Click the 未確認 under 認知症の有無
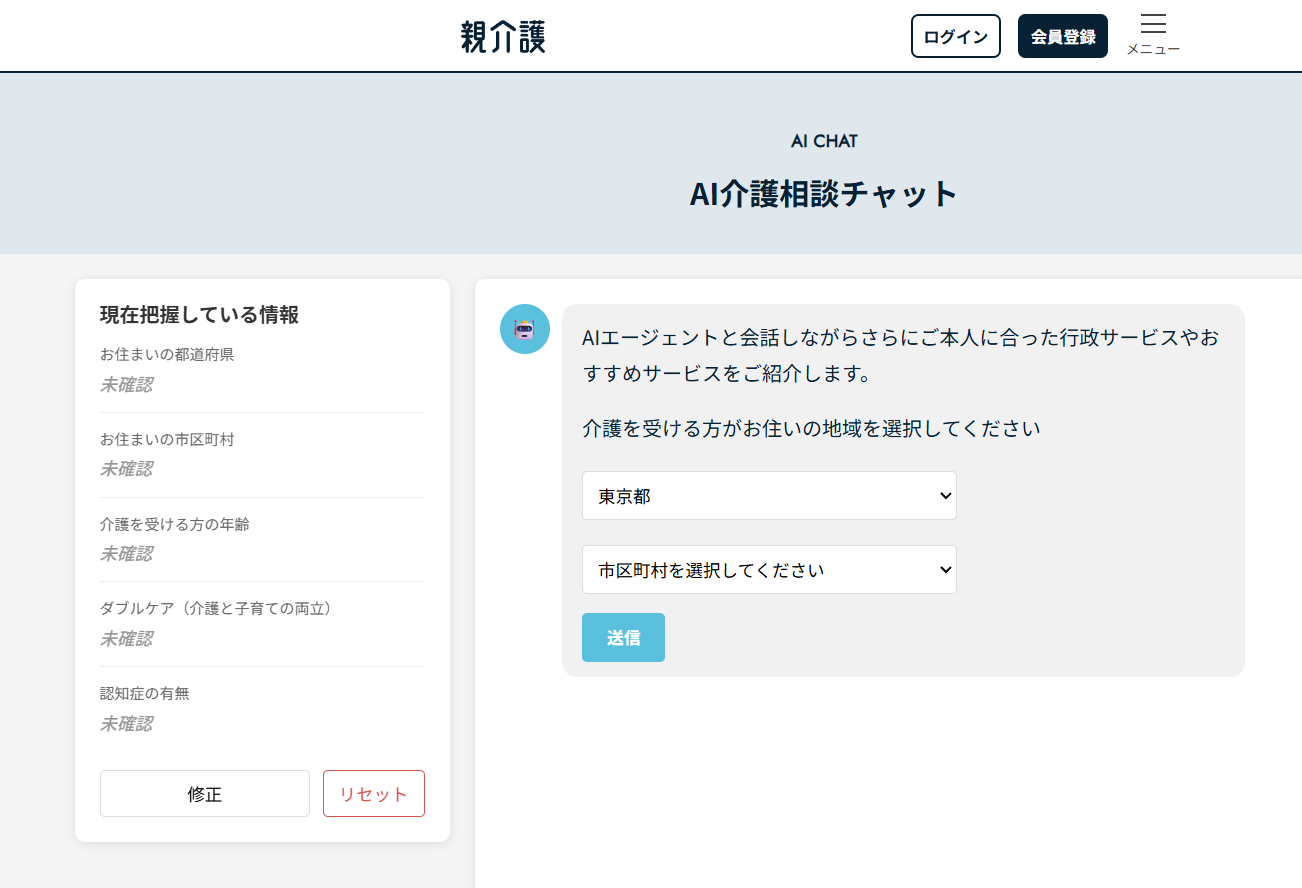Image resolution: width=1302 pixels, height=888 pixels. pos(127,723)
